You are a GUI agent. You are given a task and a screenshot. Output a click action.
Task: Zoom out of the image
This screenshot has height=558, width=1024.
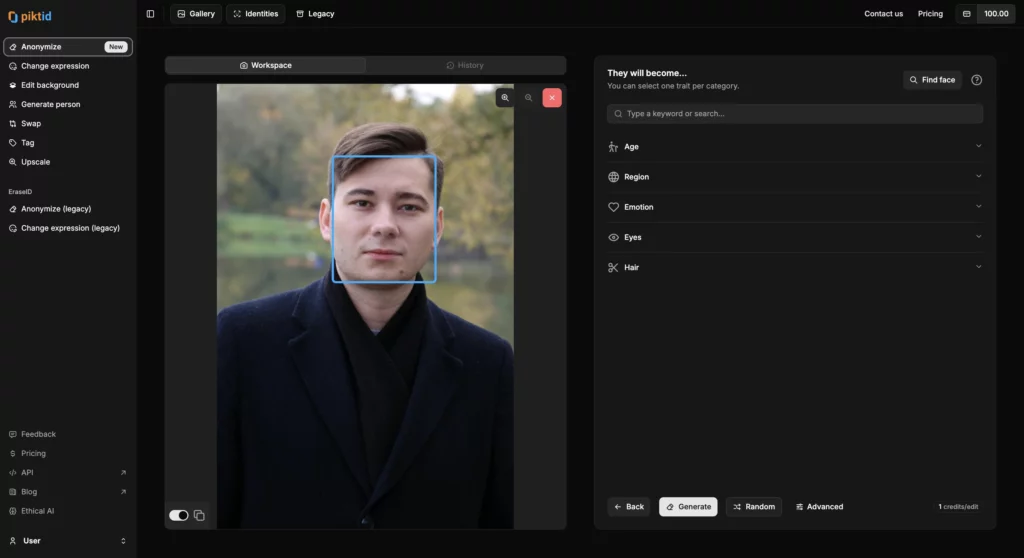coord(528,97)
